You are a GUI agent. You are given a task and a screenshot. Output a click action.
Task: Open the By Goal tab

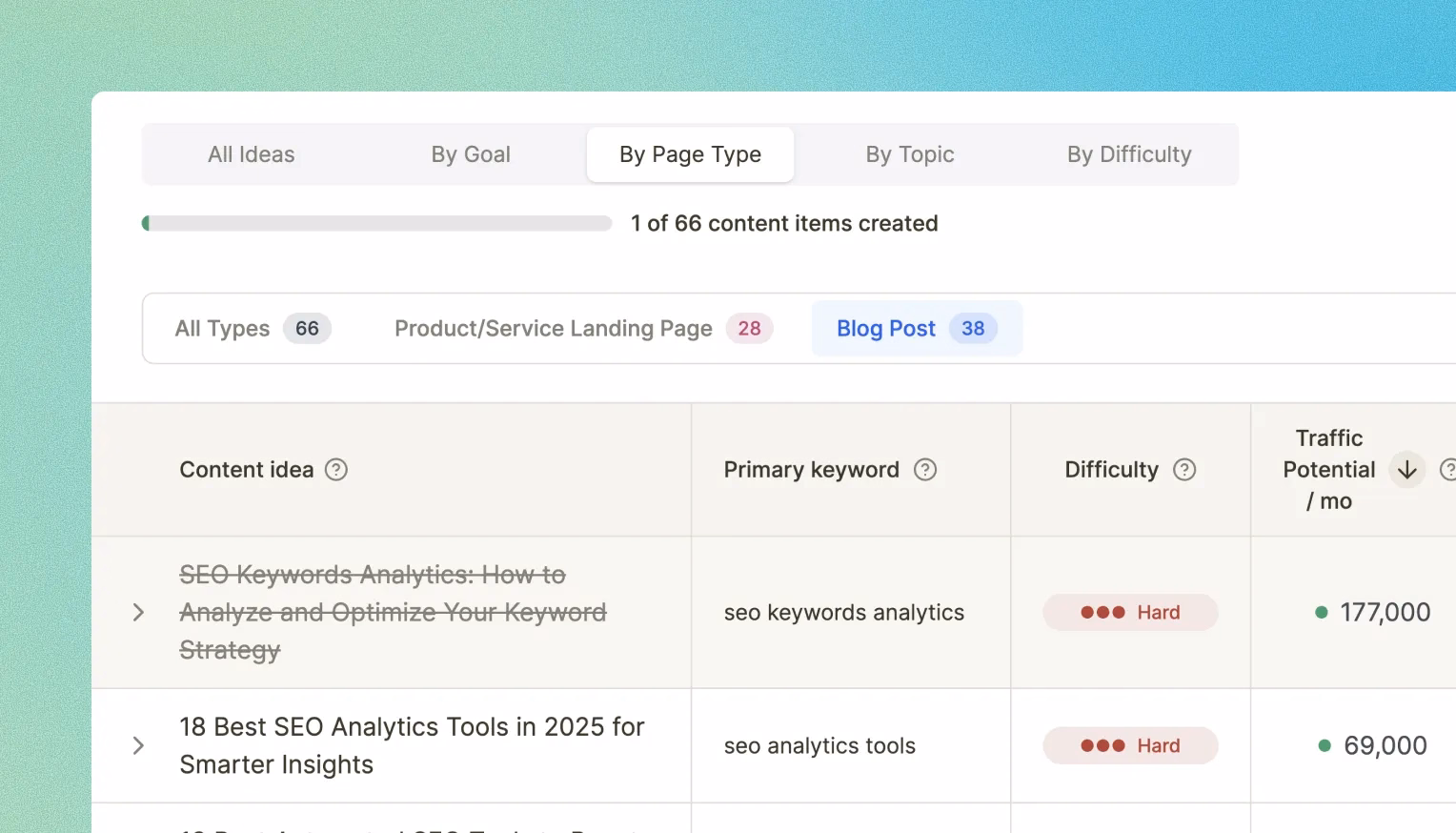coord(471,154)
